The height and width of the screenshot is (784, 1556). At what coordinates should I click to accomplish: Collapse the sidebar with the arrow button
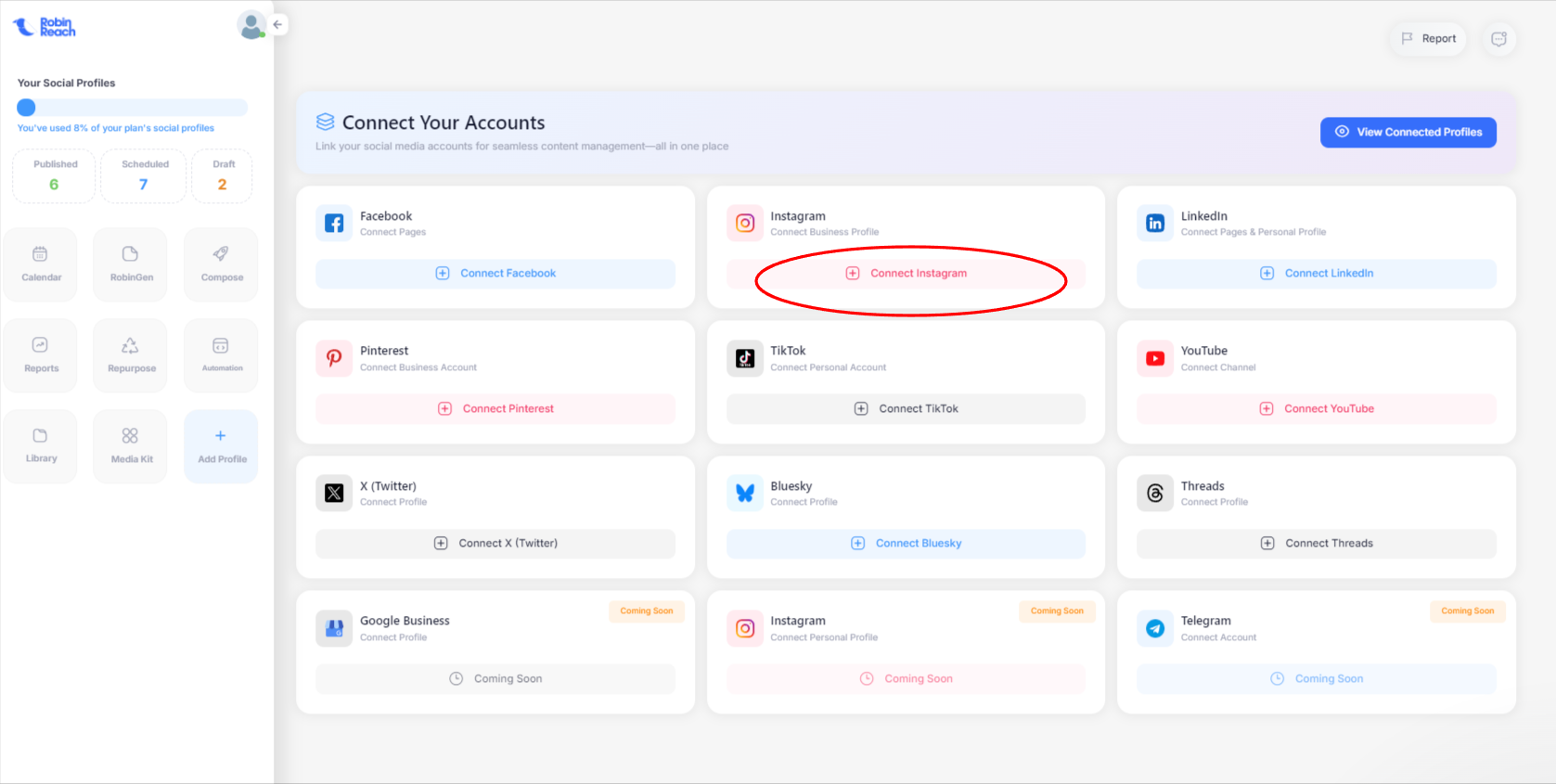277,25
